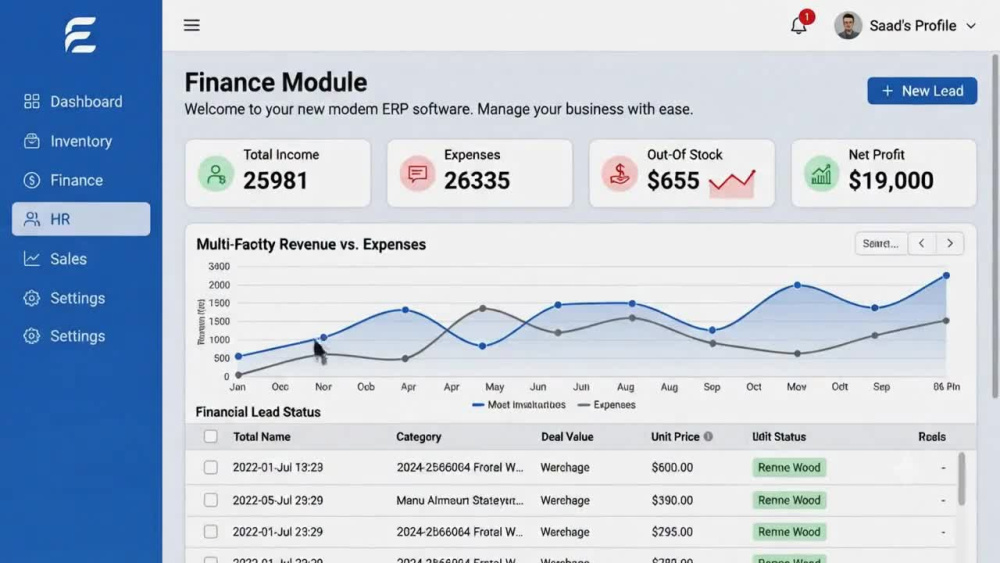The width and height of the screenshot is (1000, 563).
Task: Click the Expenses message icon
Action: (417, 173)
